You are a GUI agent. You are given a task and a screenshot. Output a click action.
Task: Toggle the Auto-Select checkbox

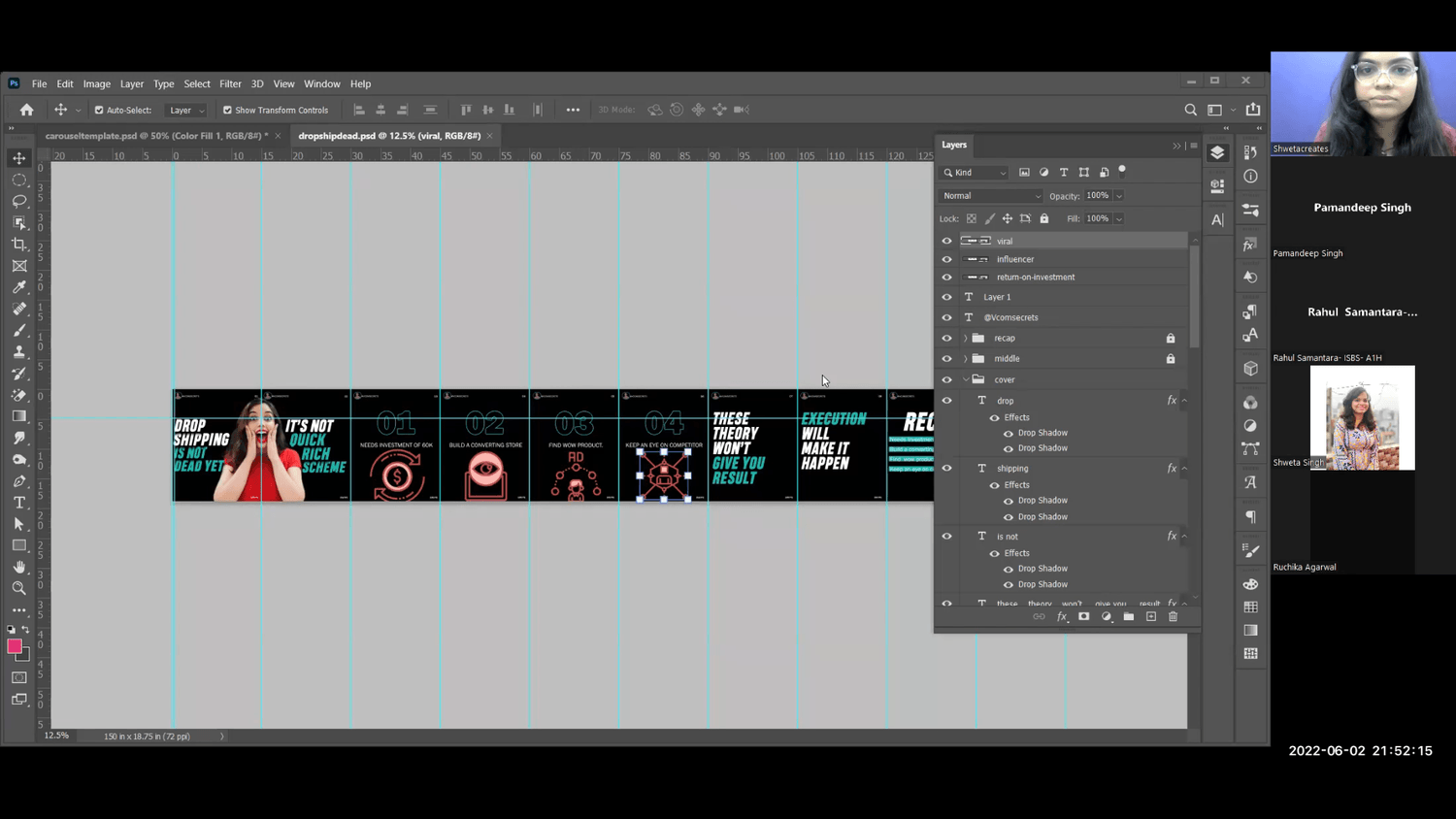99,111
